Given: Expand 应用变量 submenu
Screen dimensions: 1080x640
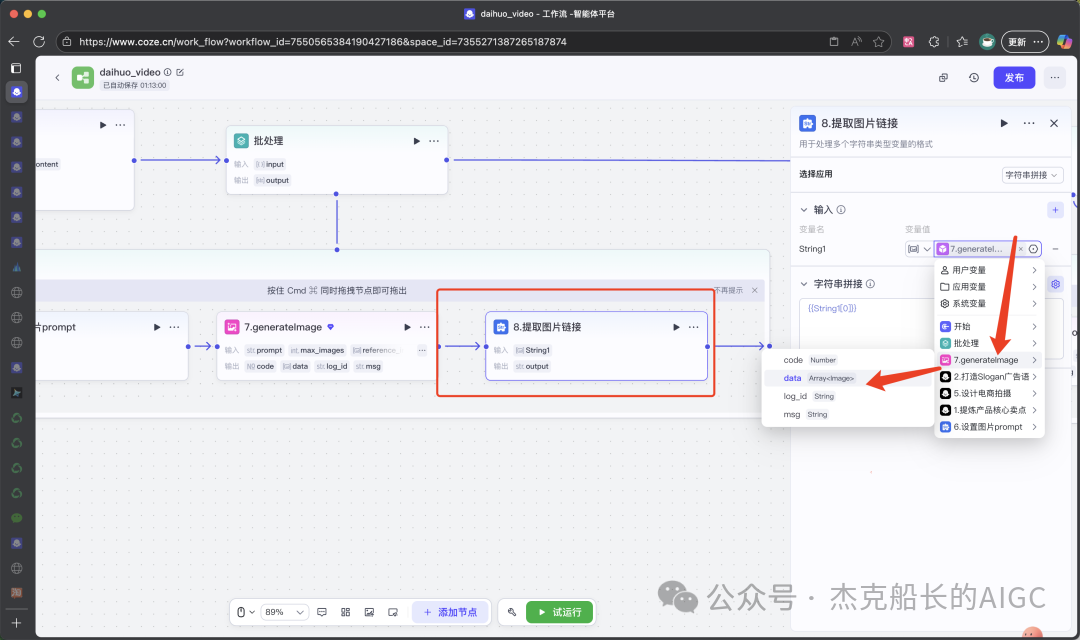Looking at the screenshot, I should (x=989, y=287).
